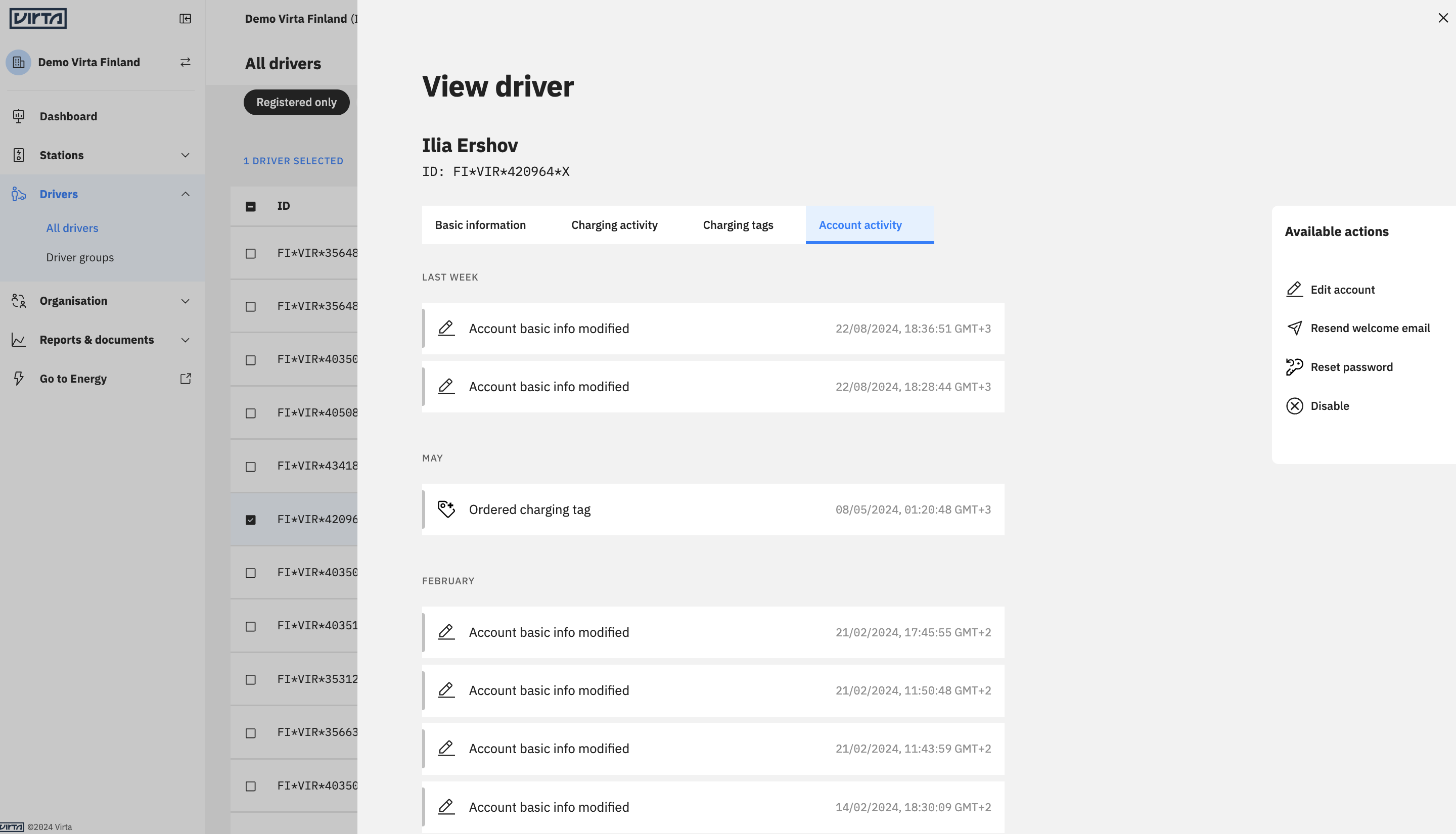Click the Demo Virta Finland building icon
Screen dimensions: 1456x834
(18, 62)
